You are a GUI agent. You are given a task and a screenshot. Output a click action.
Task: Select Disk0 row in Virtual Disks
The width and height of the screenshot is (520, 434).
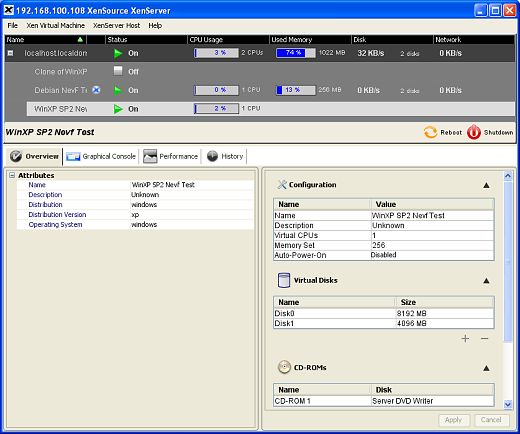coord(383,313)
